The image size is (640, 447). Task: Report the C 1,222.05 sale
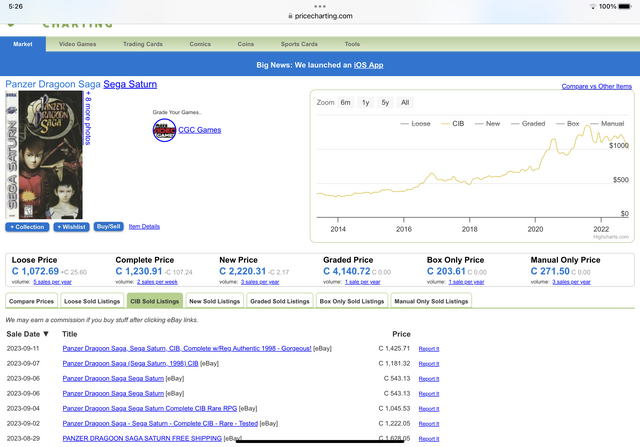tap(429, 424)
